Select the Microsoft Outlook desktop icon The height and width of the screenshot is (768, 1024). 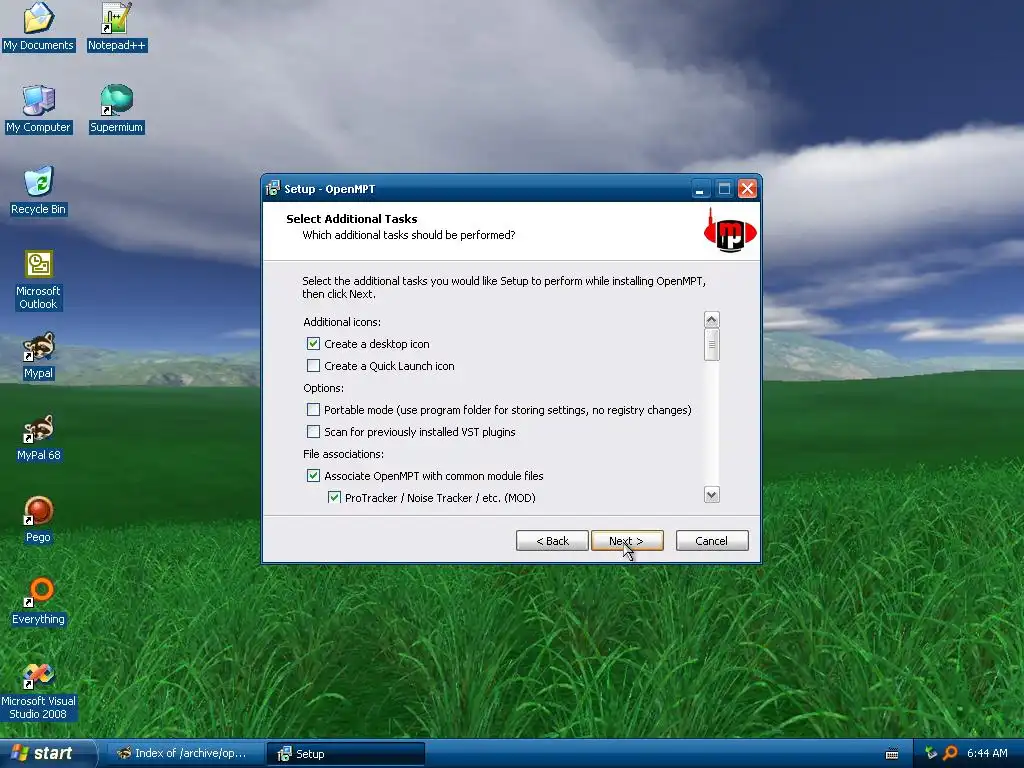pyautogui.click(x=38, y=280)
